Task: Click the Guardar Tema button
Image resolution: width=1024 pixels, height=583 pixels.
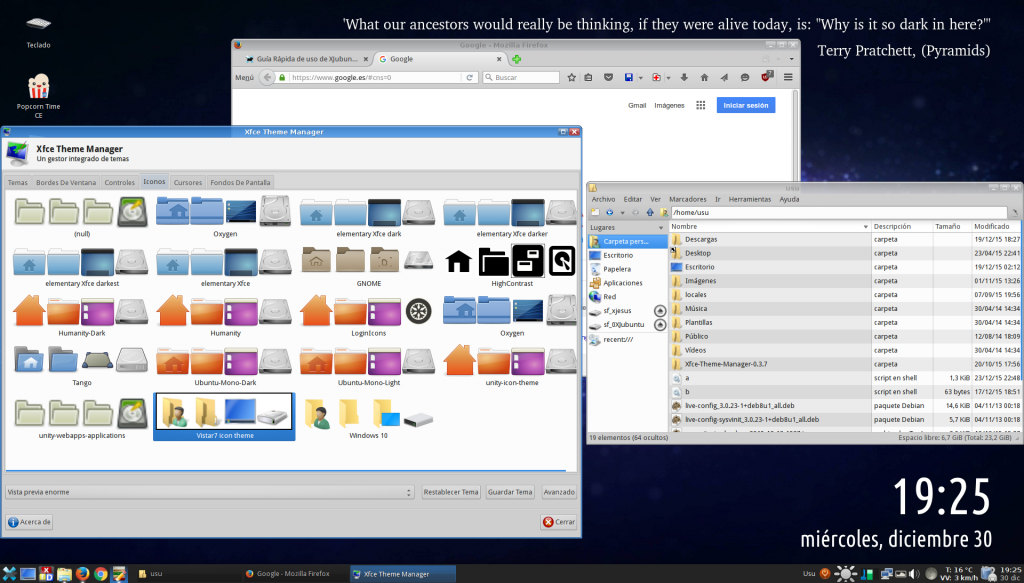Action: coord(510,492)
